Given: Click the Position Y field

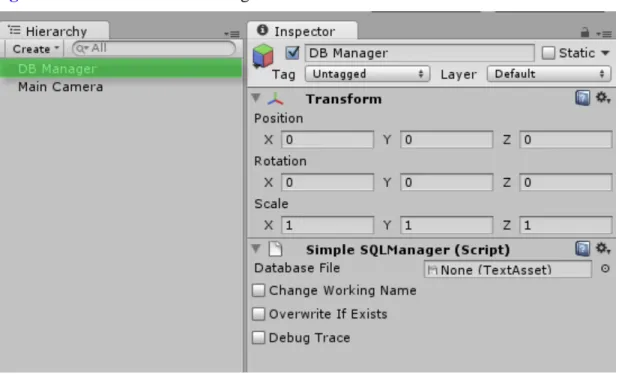Looking at the screenshot, I should 446,140.
